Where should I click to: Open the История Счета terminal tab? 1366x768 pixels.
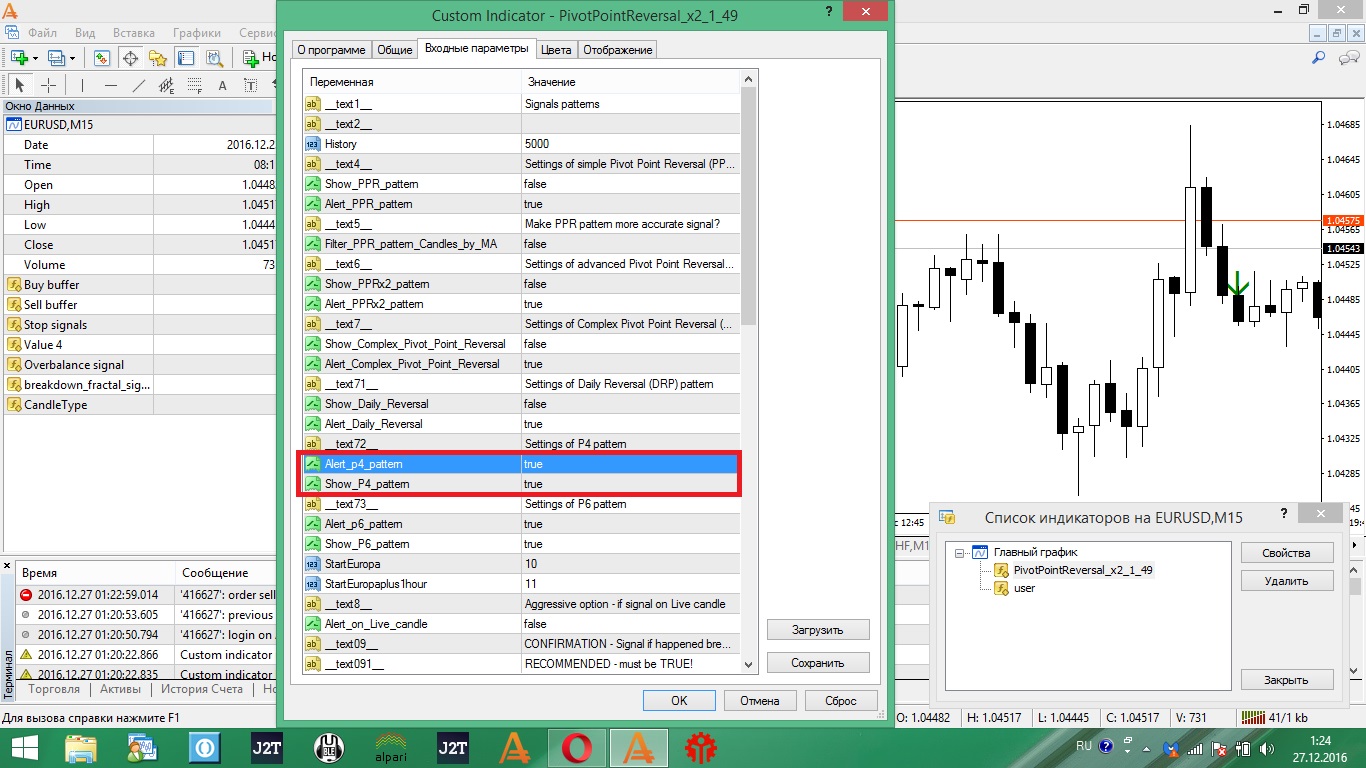click(x=203, y=689)
